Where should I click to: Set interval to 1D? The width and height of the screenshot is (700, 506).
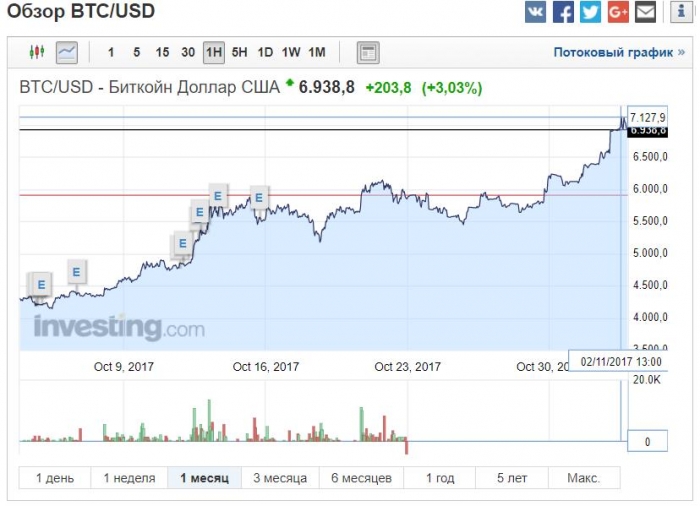click(x=265, y=52)
